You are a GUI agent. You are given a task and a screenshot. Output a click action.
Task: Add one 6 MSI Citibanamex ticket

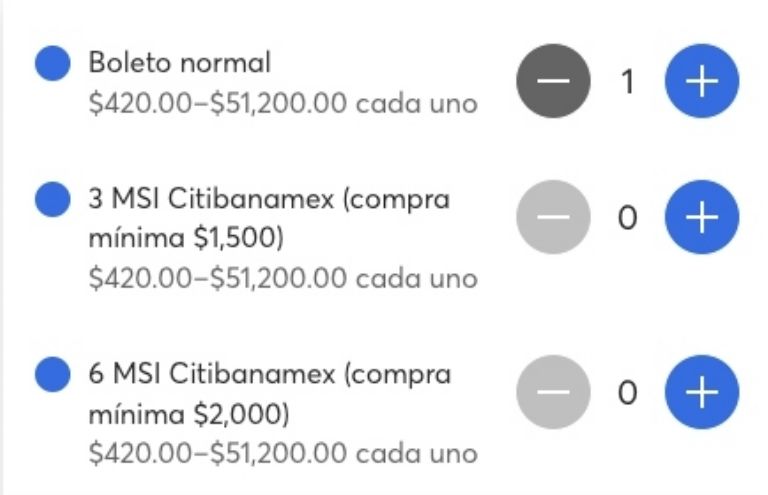coord(702,392)
